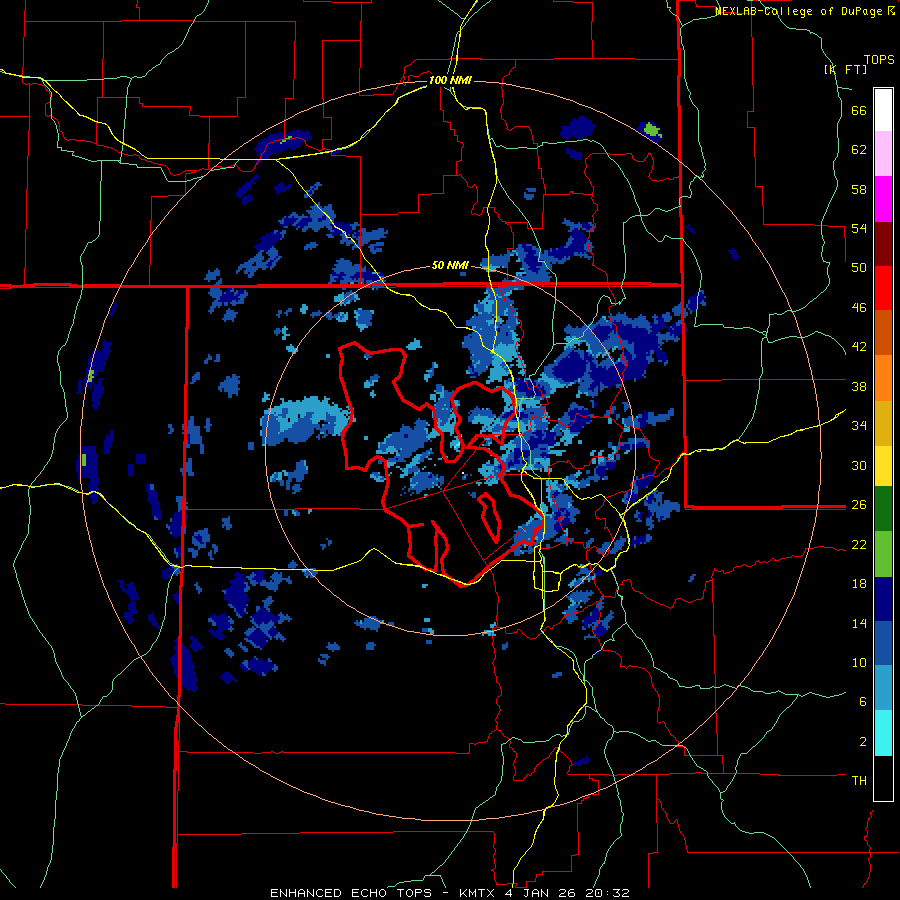The height and width of the screenshot is (900, 900).
Task: Click the 46 legend scale number
Action: [x=859, y=308]
